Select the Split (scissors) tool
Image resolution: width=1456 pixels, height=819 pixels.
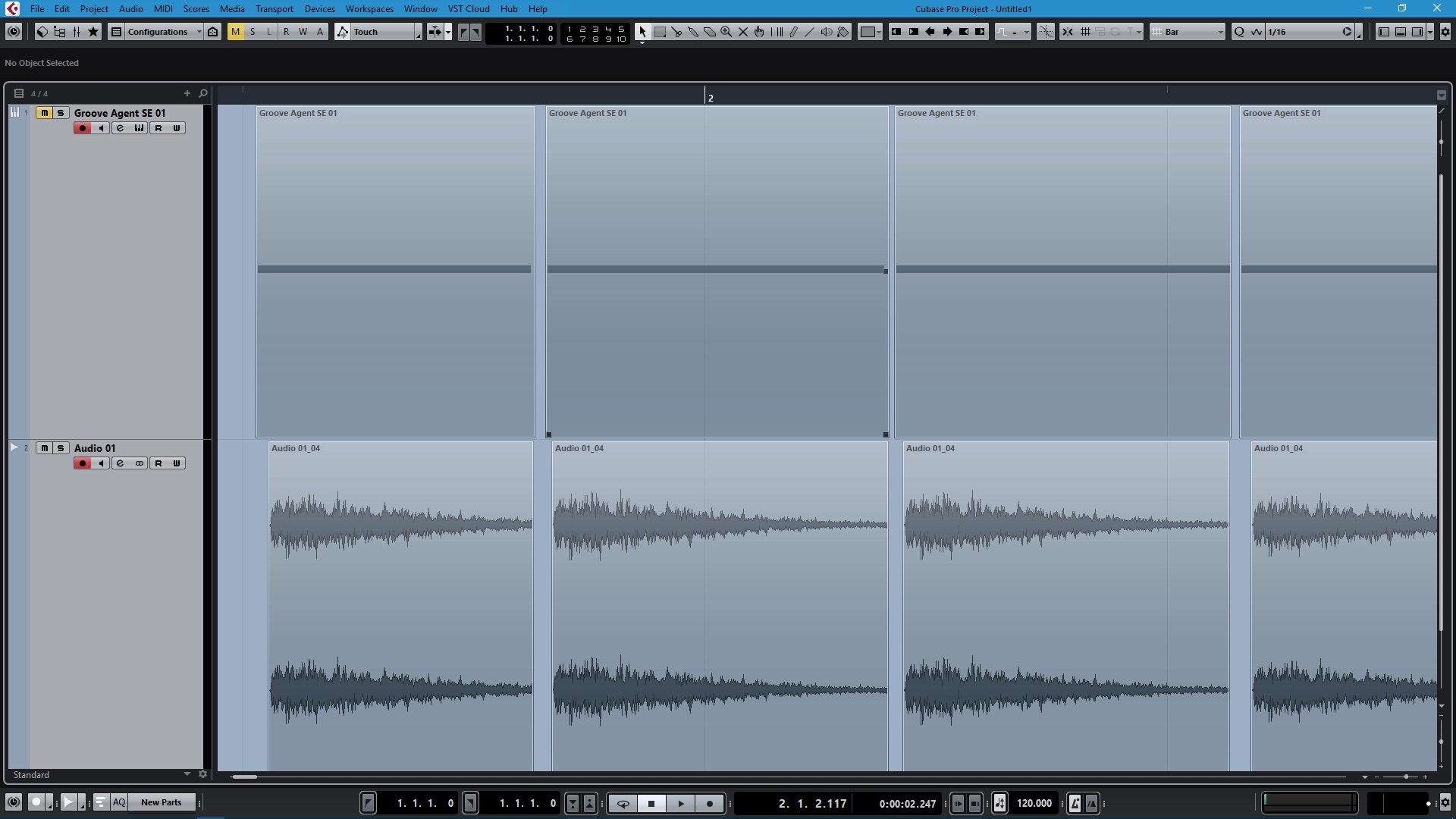(x=676, y=32)
